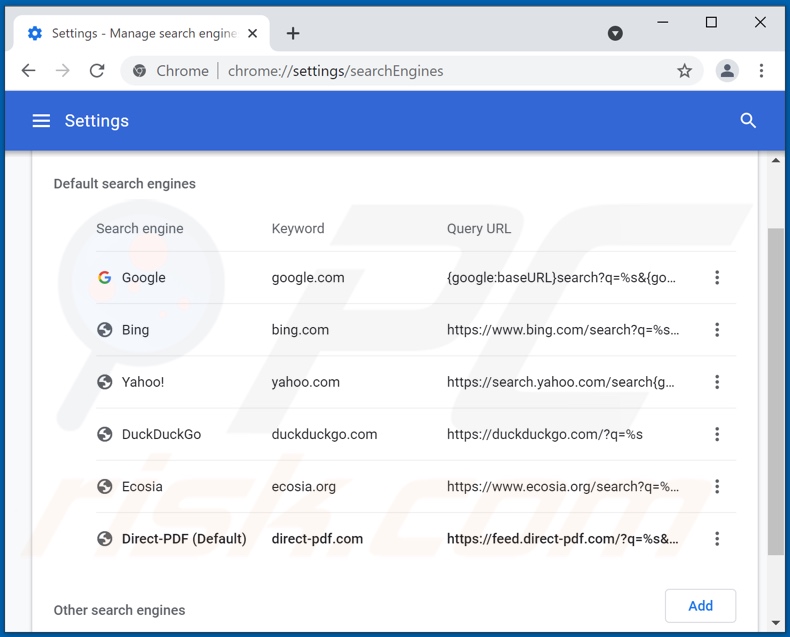The width and height of the screenshot is (790, 637).
Task: Click the scrollbar up arrow
Action: pos(775,160)
